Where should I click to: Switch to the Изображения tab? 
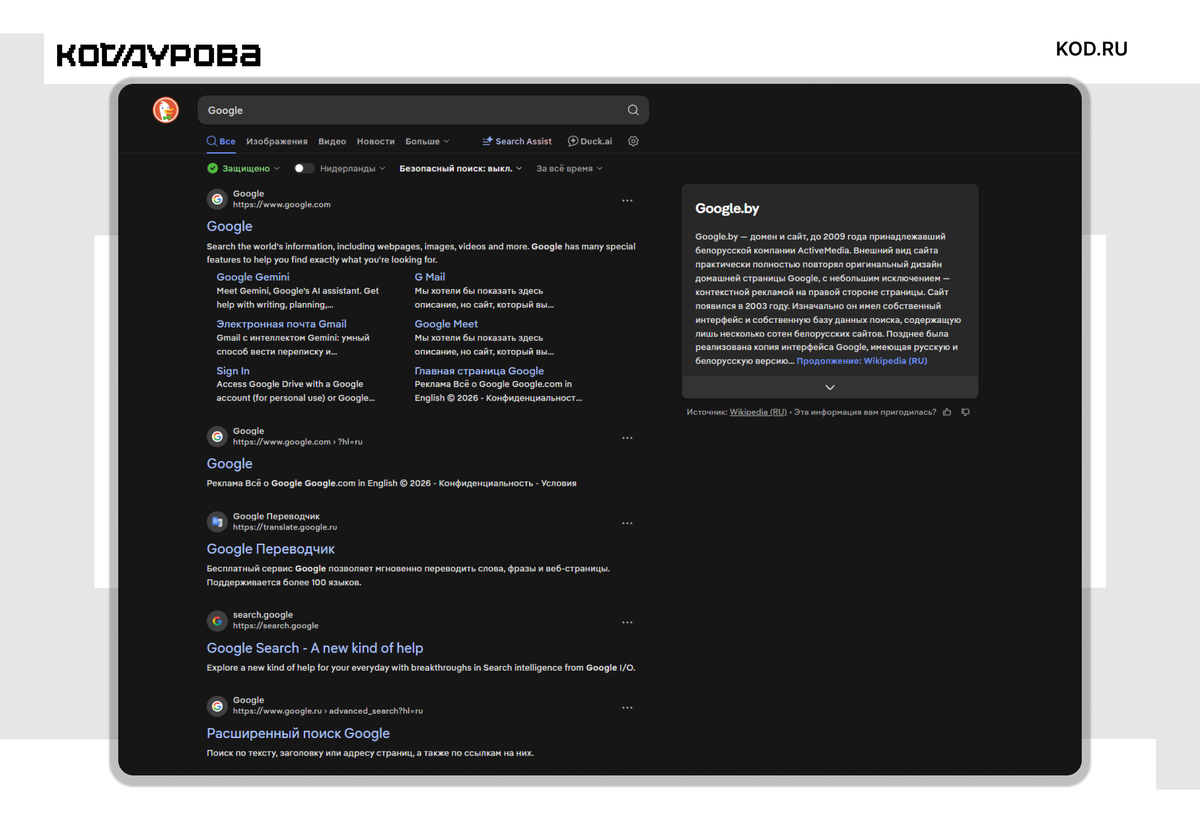(x=277, y=141)
